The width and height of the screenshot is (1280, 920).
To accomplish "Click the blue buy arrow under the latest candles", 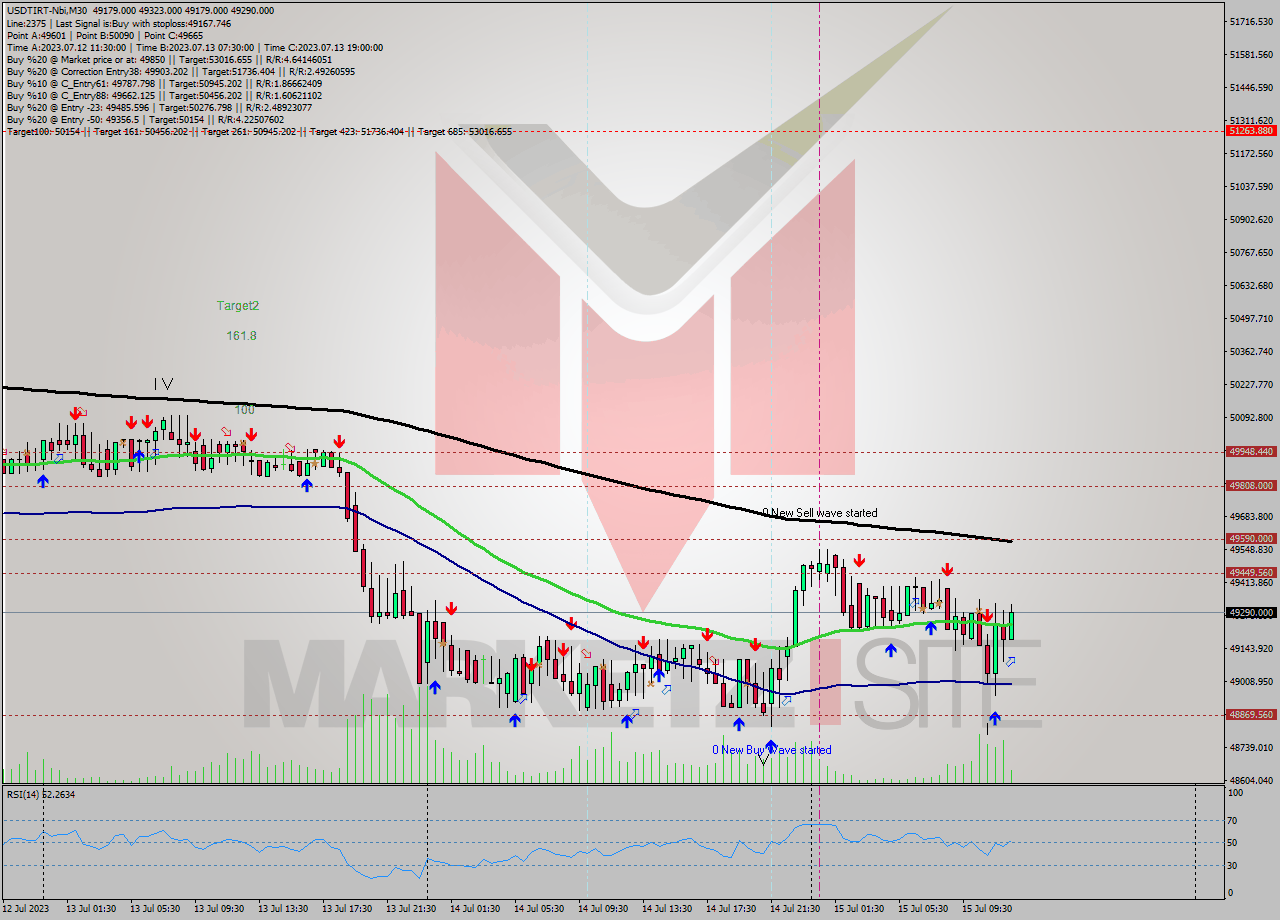I will pos(995,718).
